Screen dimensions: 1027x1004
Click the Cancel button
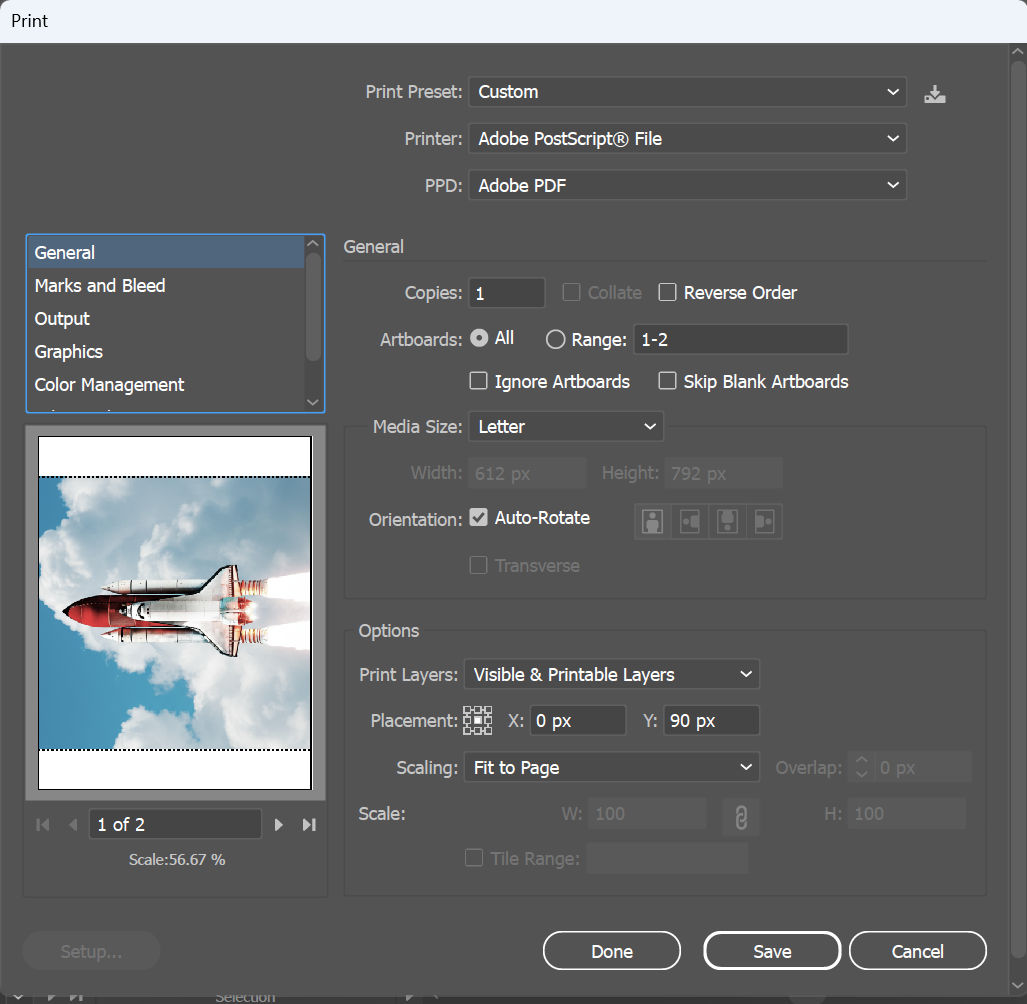pyautogui.click(x=918, y=951)
